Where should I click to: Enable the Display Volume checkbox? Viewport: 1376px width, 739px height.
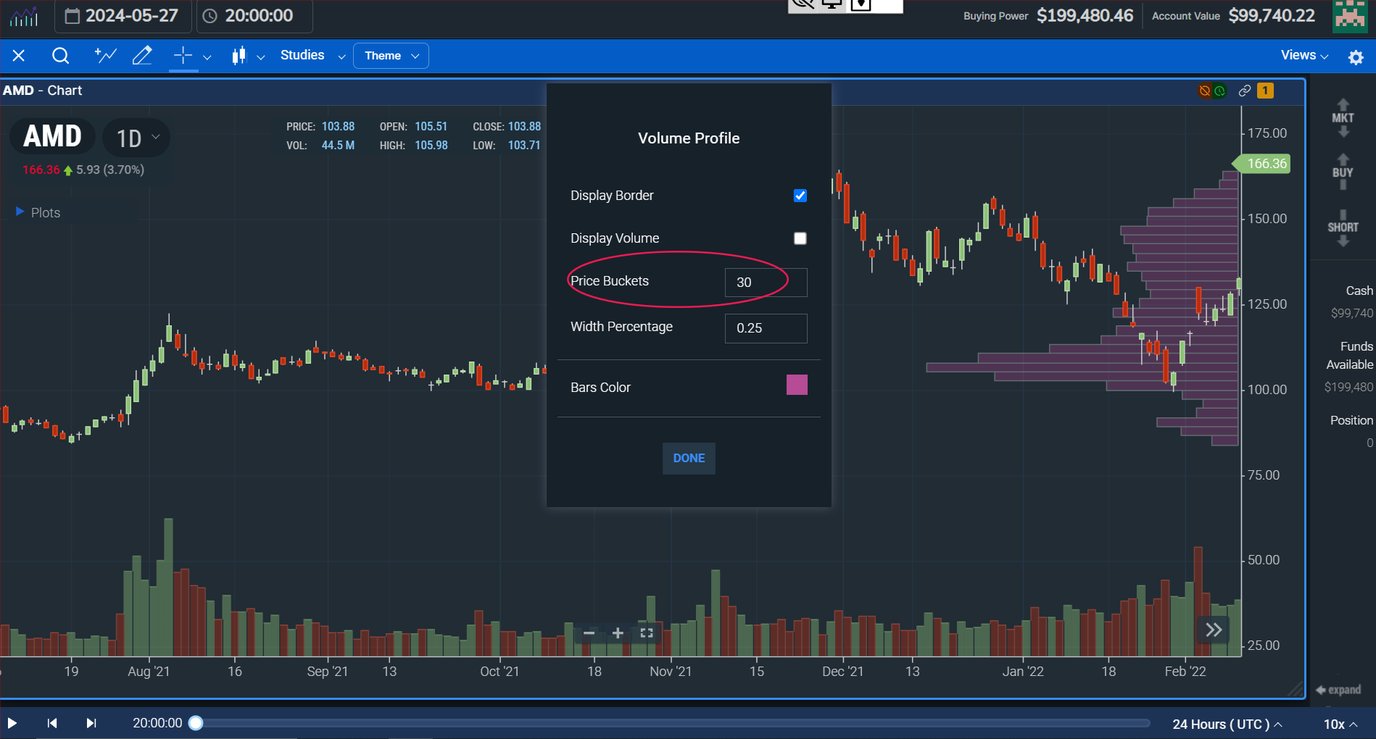coord(800,238)
